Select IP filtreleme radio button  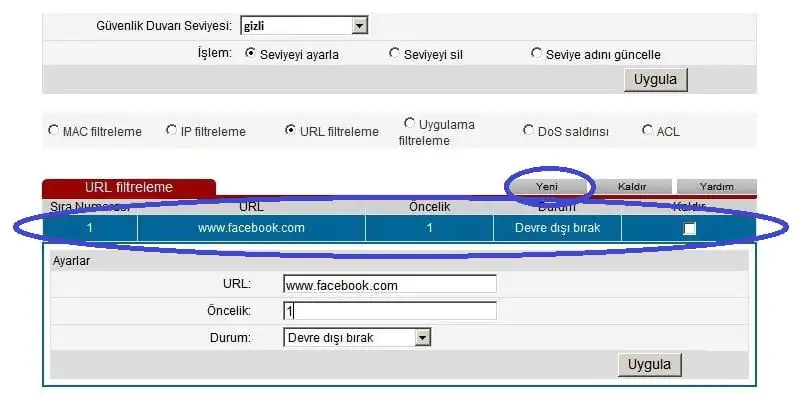[171, 130]
